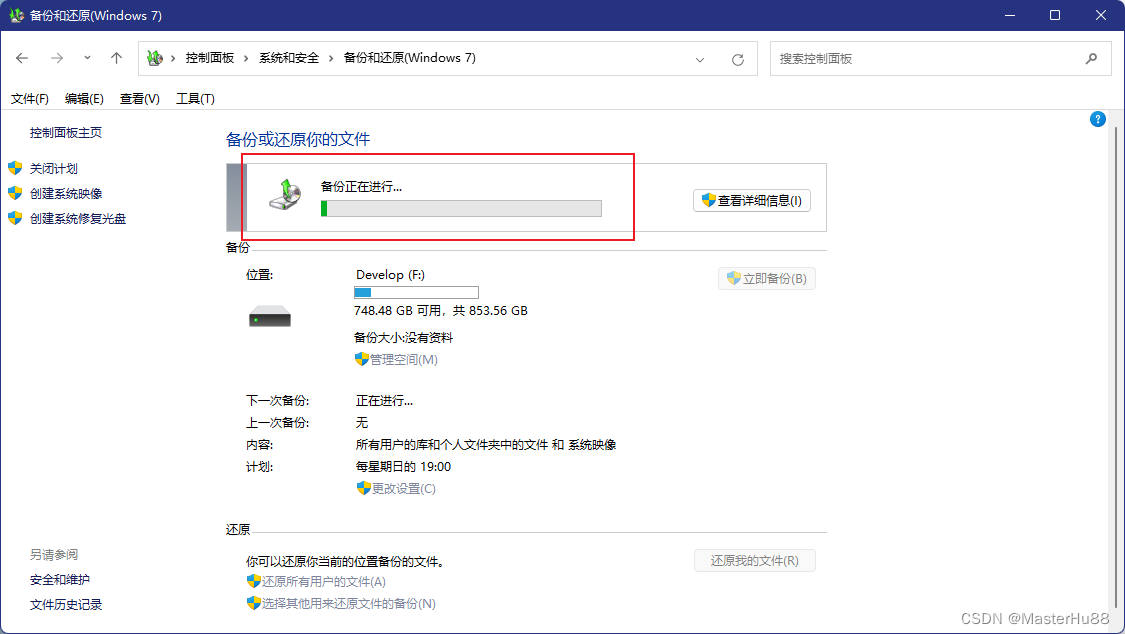This screenshot has height=634, width=1125.
Task: Maximize the window
Action: [1055, 15]
